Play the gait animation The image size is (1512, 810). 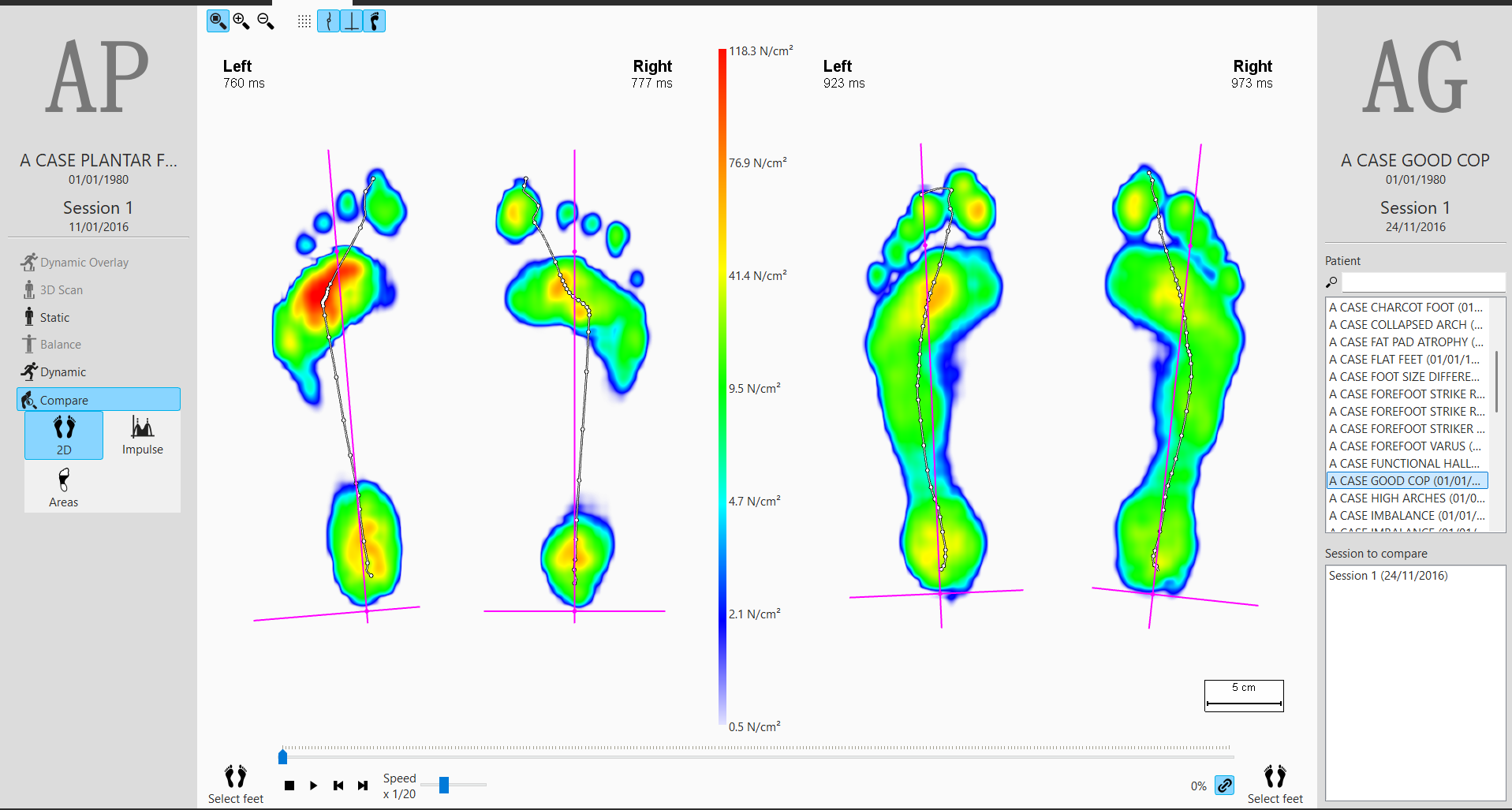(313, 786)
